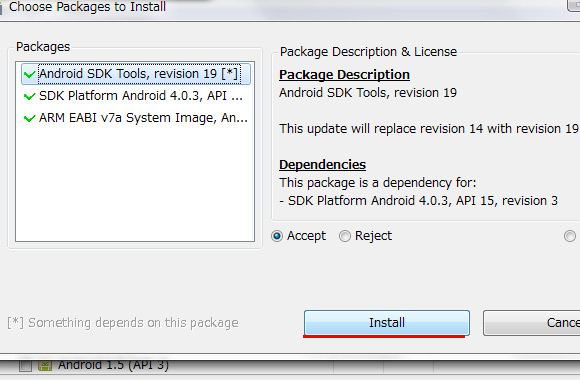Click the Choose Packages to Install title bar

[x=87, y=7]
